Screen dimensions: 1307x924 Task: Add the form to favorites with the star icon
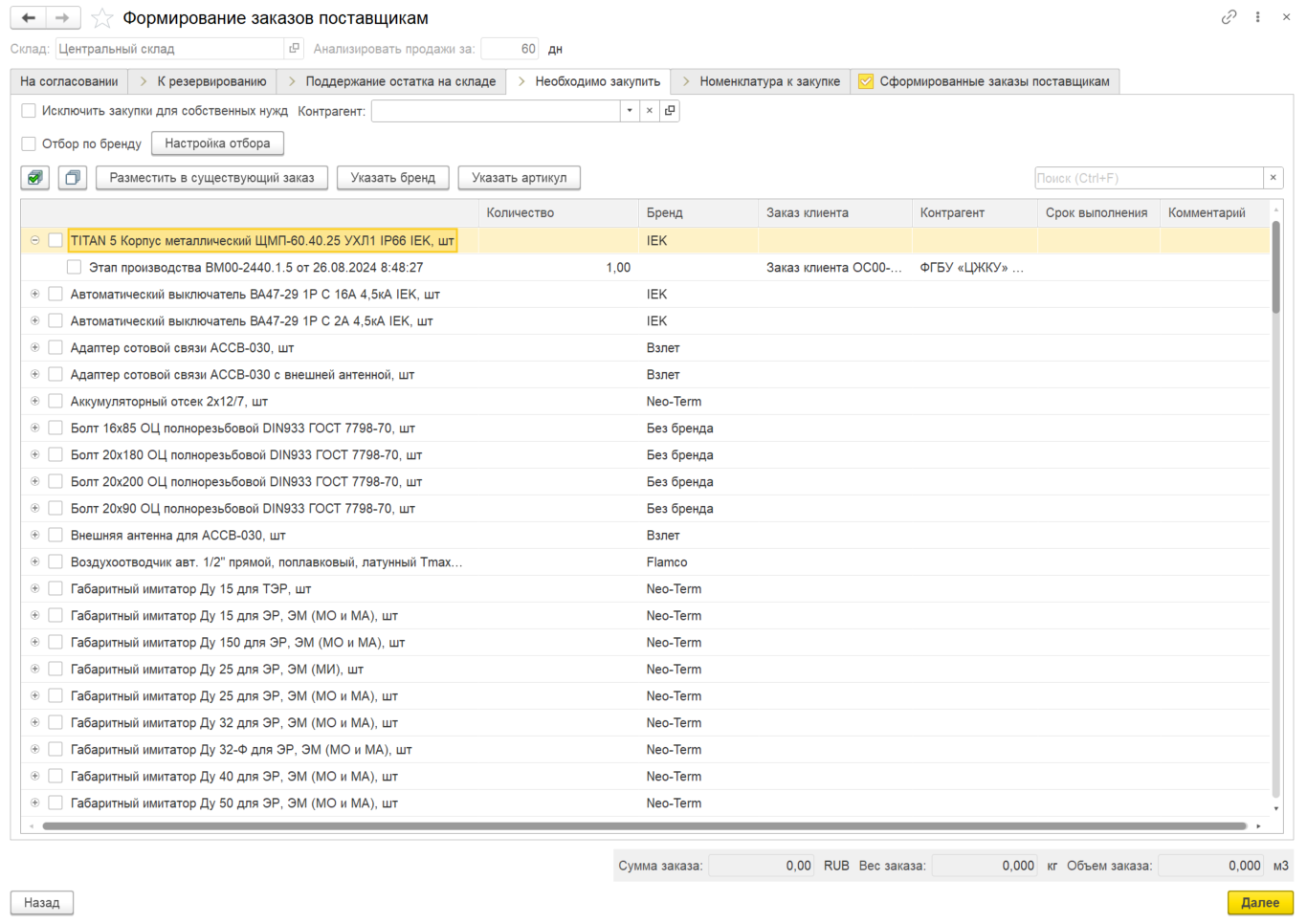101,18
